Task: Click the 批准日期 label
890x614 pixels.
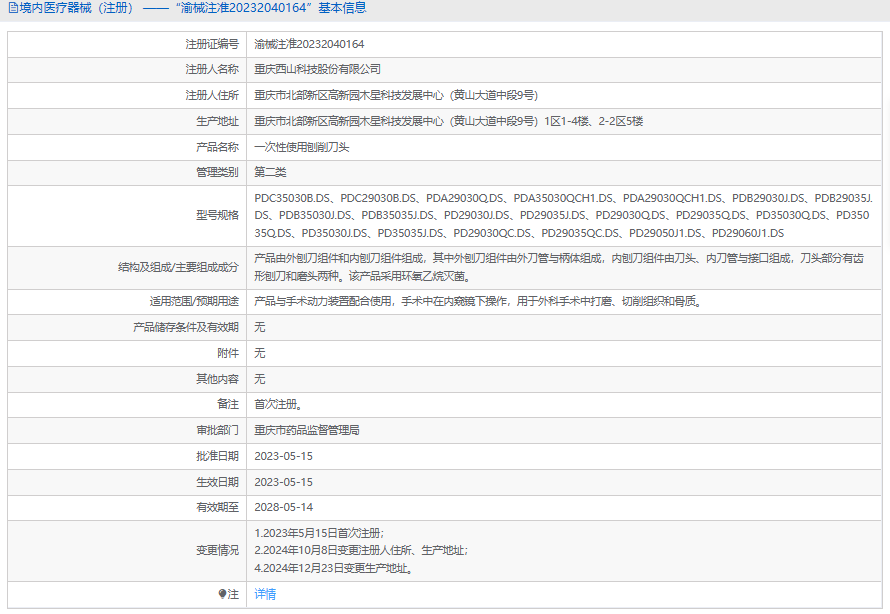Action: tap(217, 456)
